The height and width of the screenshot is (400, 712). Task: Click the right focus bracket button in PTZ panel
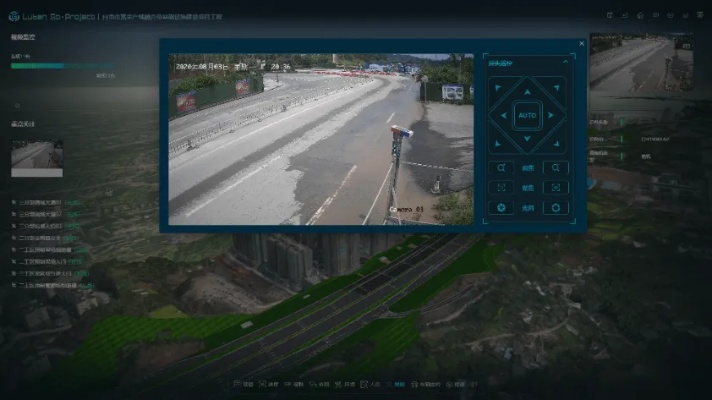(556, 188)
